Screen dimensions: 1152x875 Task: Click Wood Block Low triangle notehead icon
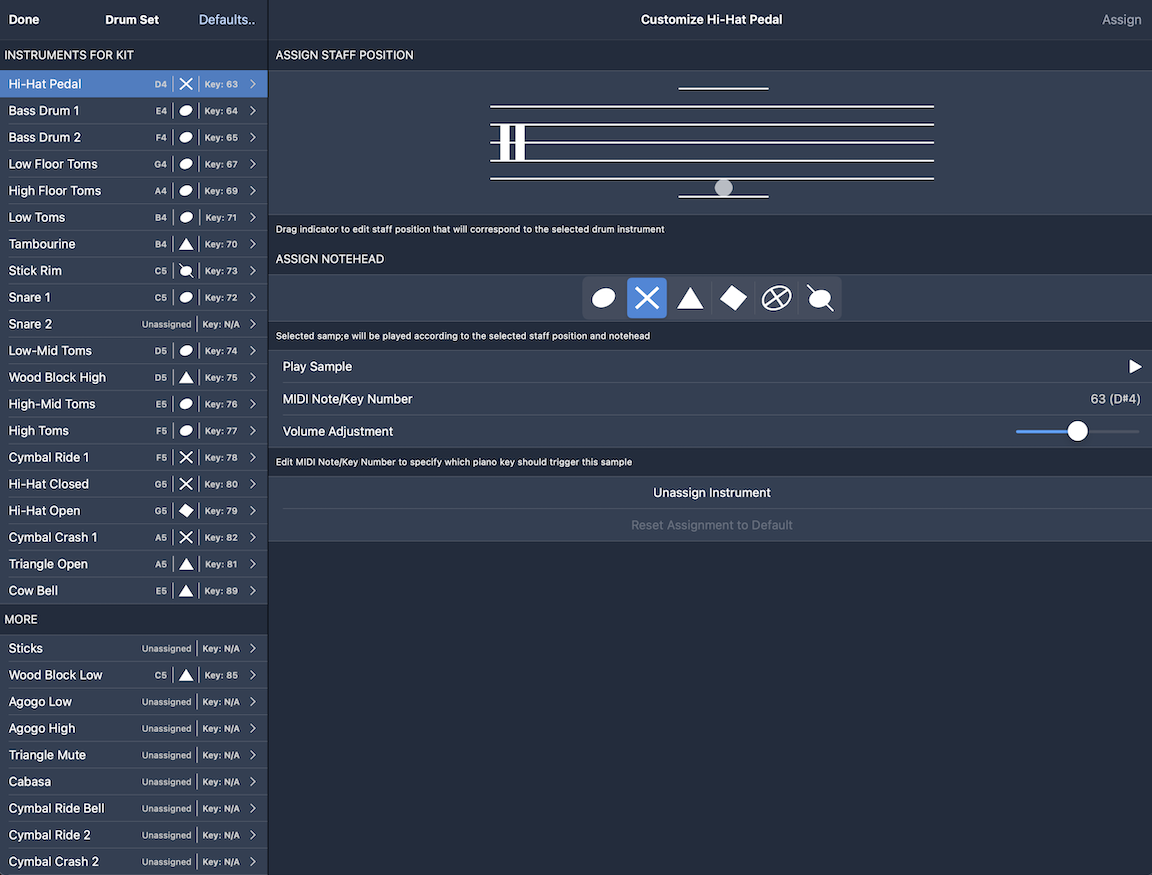[186, 675]
